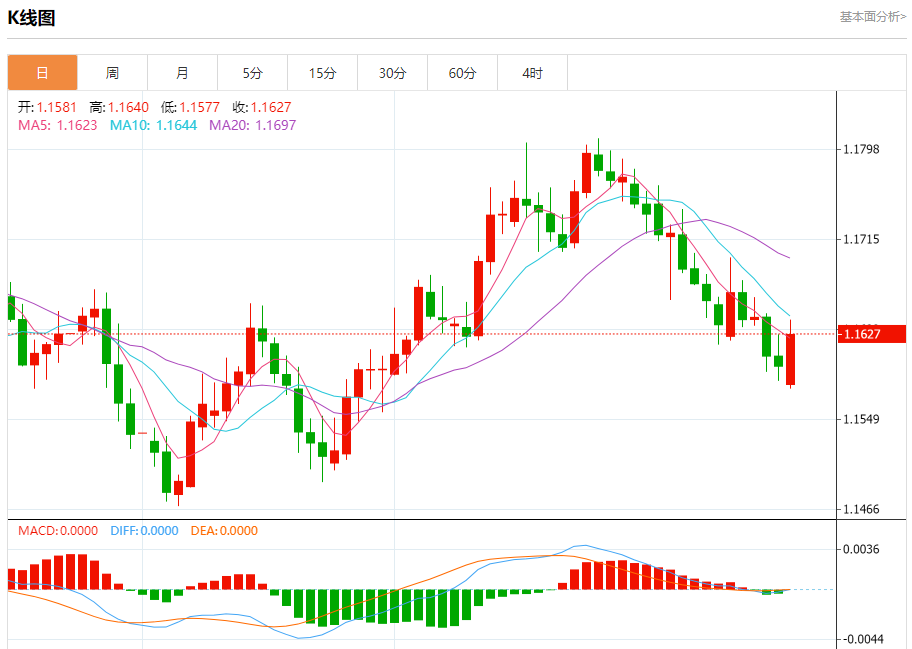Click the MACD indicator value label
Screen dimensions: 912x649
click(x=58, y=531)
